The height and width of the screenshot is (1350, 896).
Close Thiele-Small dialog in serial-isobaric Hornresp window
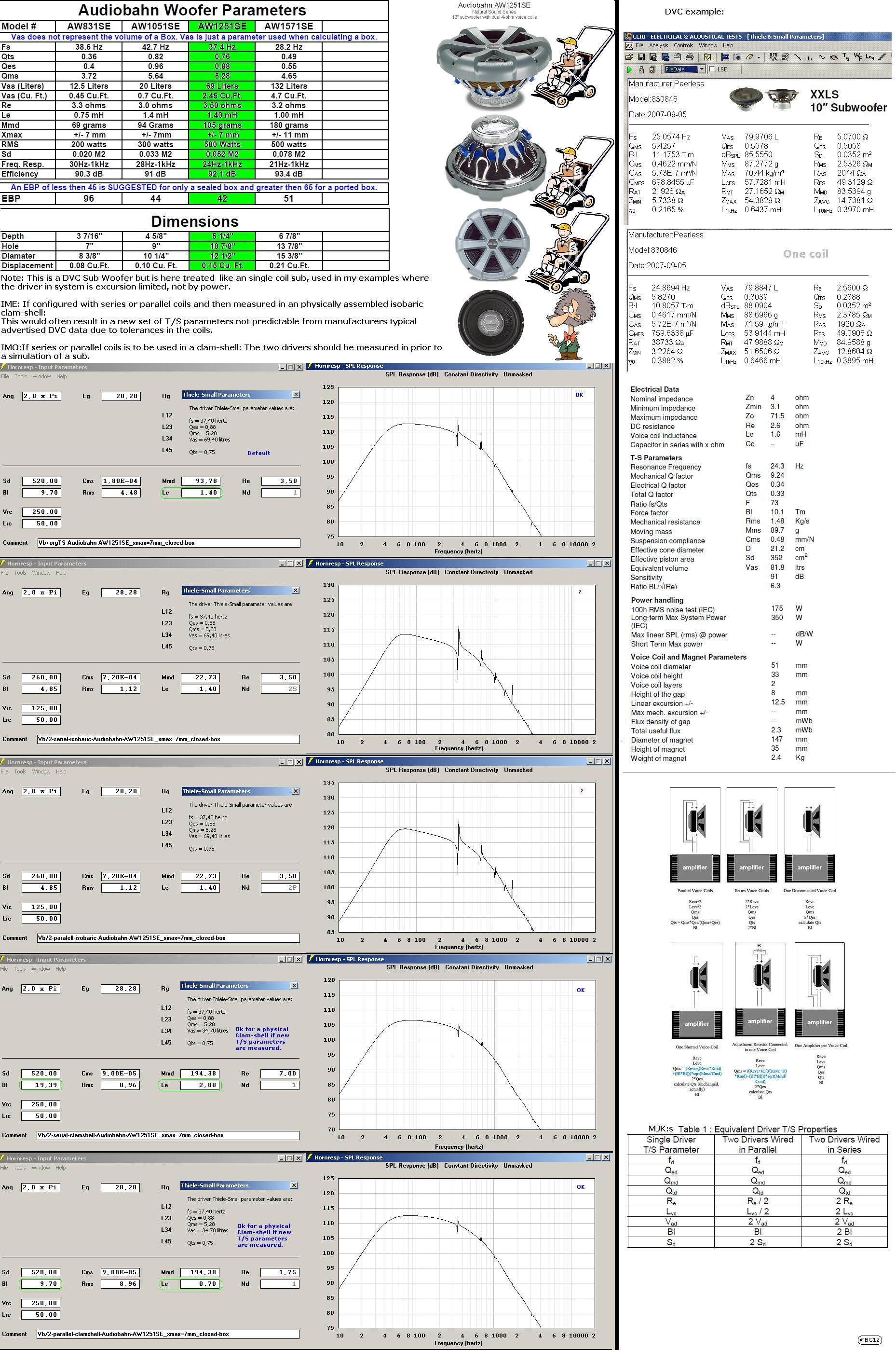[x=296, y=591]
